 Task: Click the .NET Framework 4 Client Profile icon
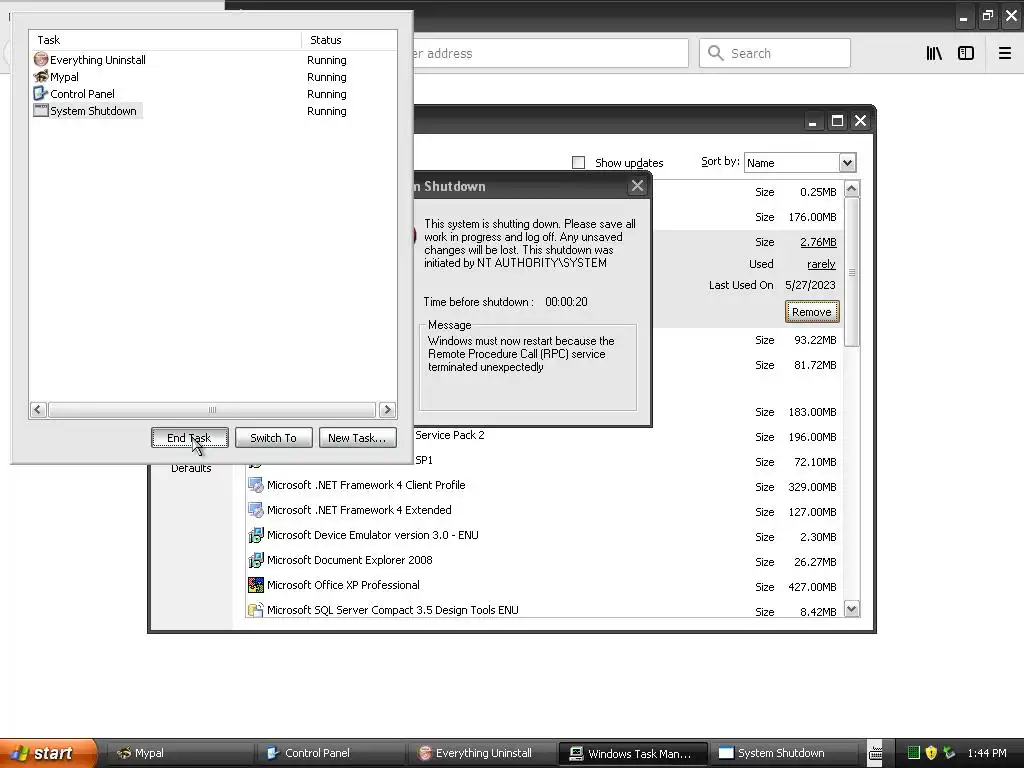click(255, 485)
